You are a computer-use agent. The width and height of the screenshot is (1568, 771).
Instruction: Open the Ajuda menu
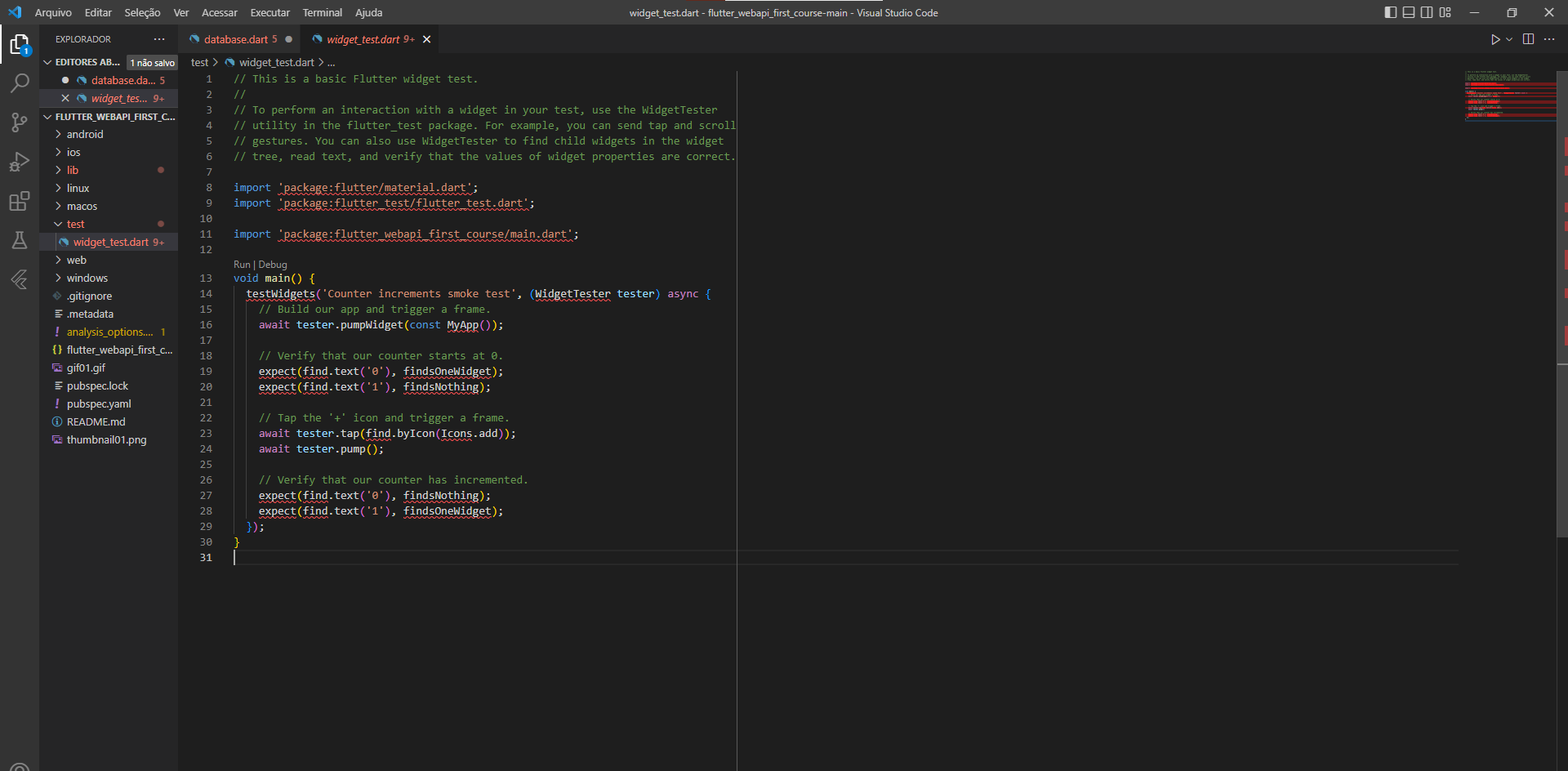pos(368,12)
